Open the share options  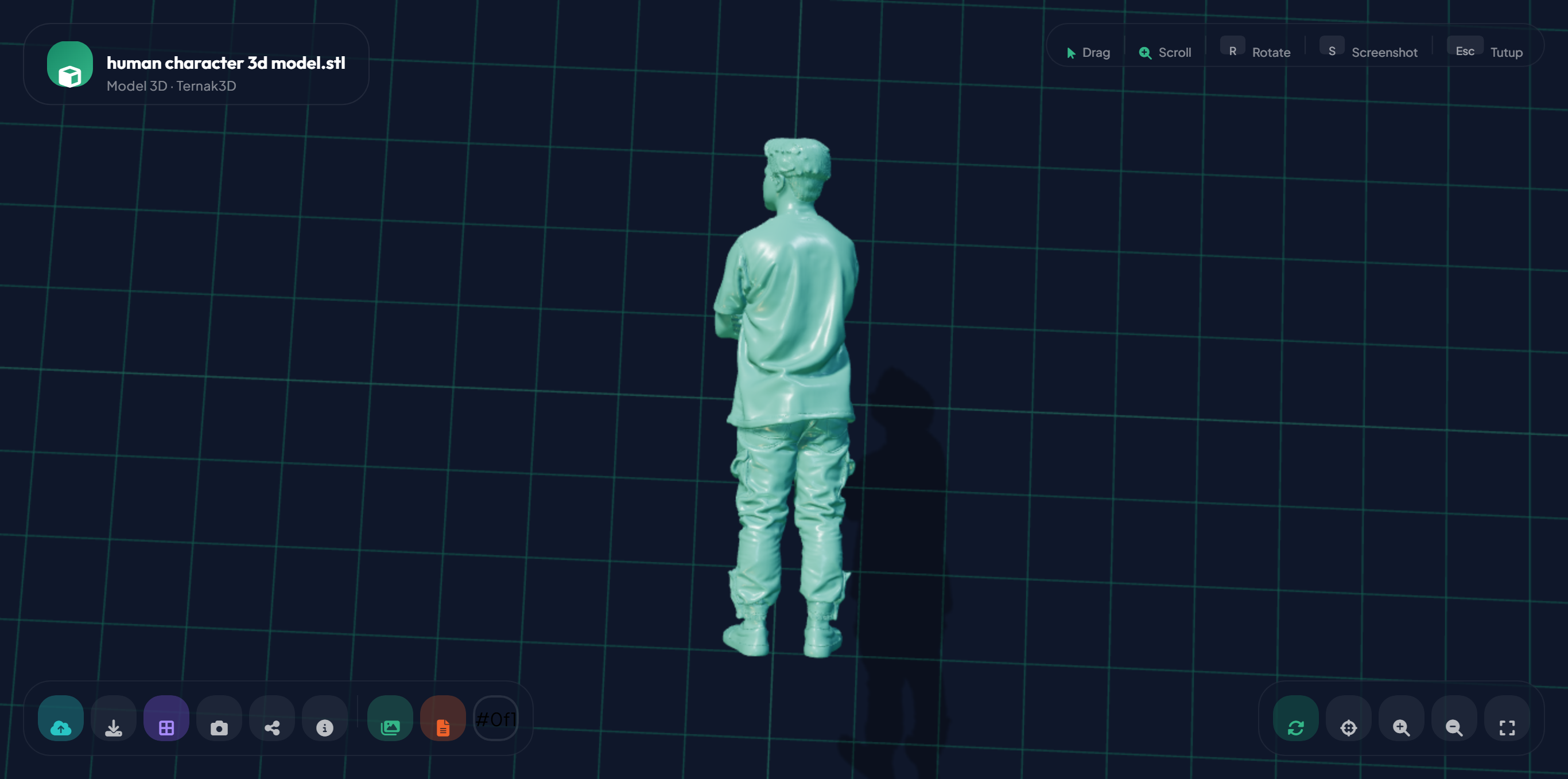point(272,718)
